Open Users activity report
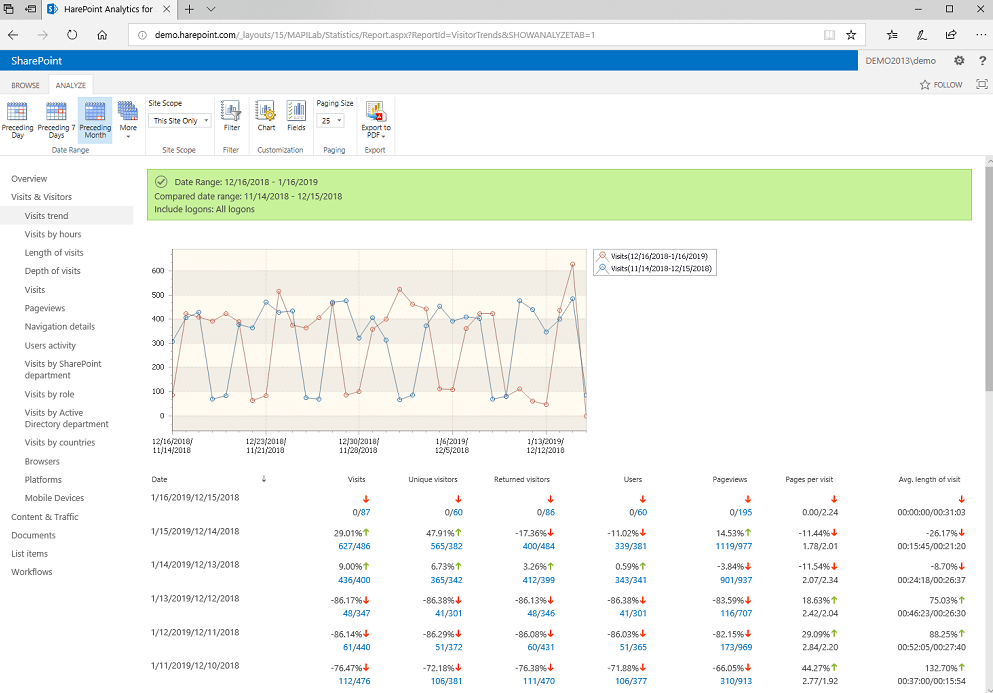This screenshot has height=693, width=993. pyautogui.click(x=50, y=346)
